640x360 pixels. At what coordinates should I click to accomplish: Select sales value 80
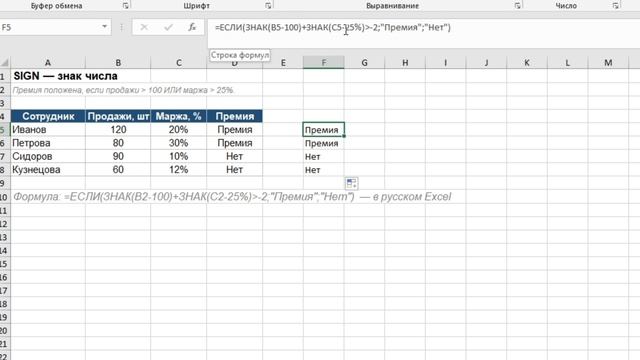tap(118, 143)
